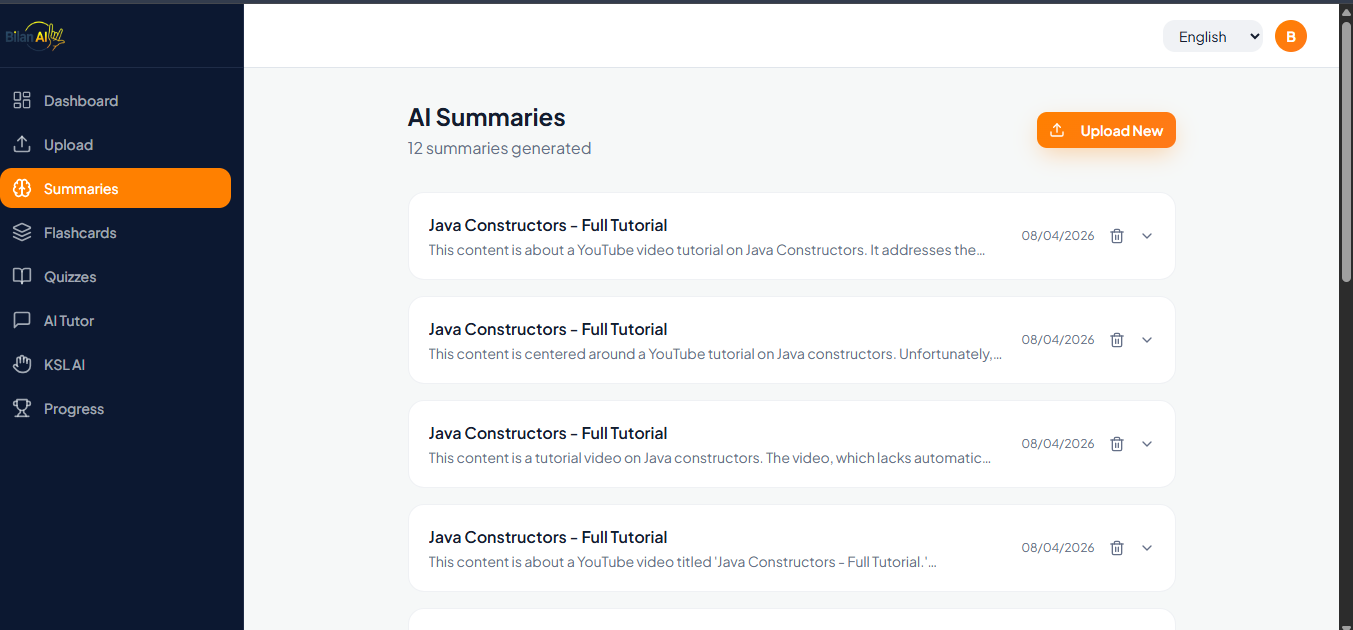The height and width of the screenshot is (630, 1353).
Task: Expand the 'centered around a YouTube tutorial' summary
Action: (1147, 340)
